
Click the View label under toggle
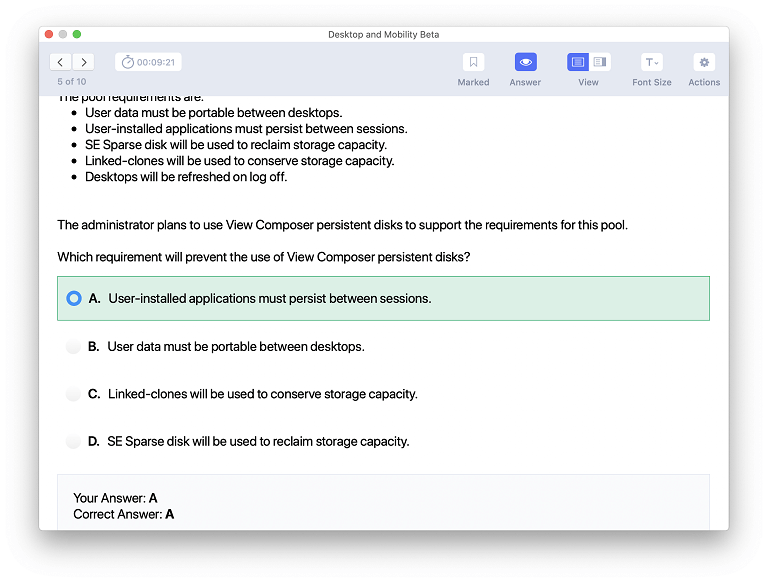tap(588, 82)
